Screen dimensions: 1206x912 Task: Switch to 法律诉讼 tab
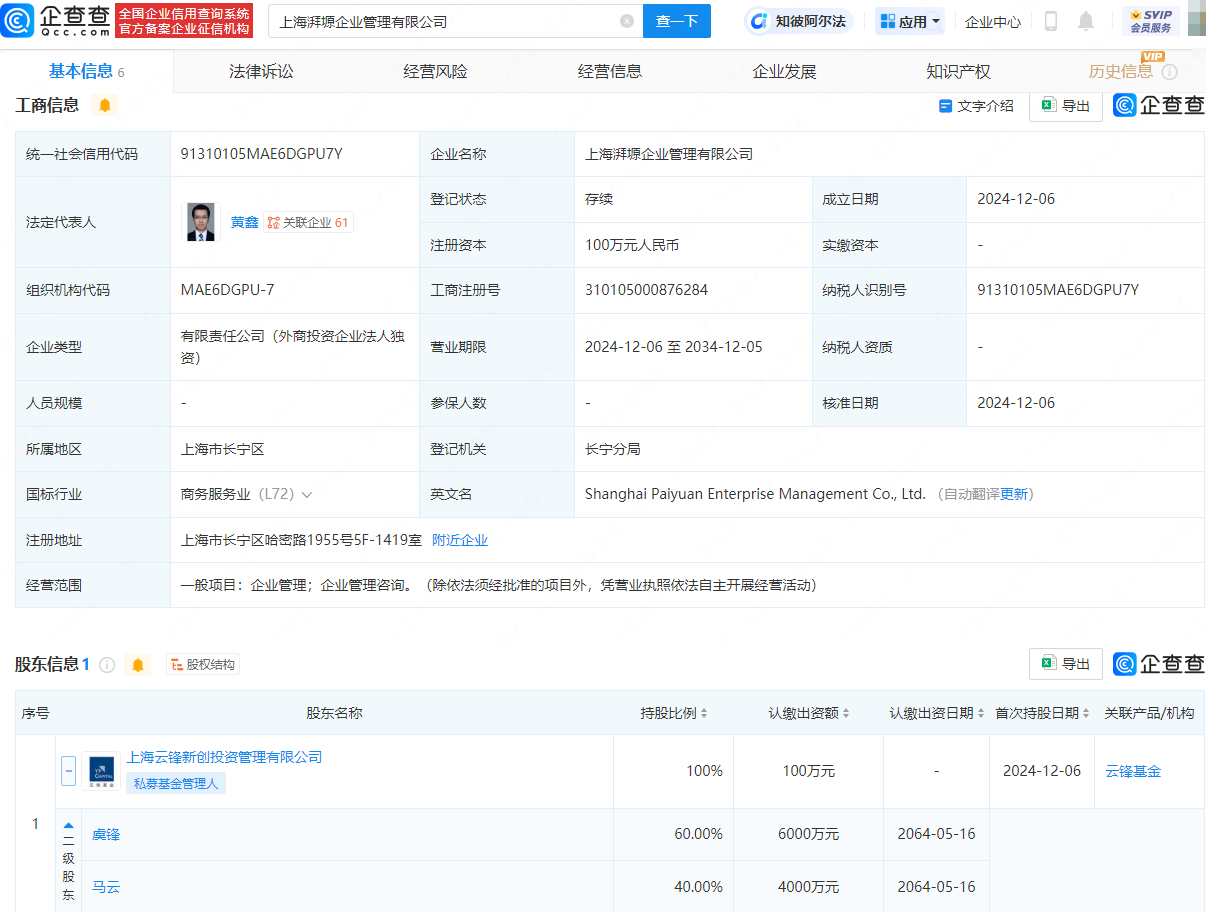[261, 72]
